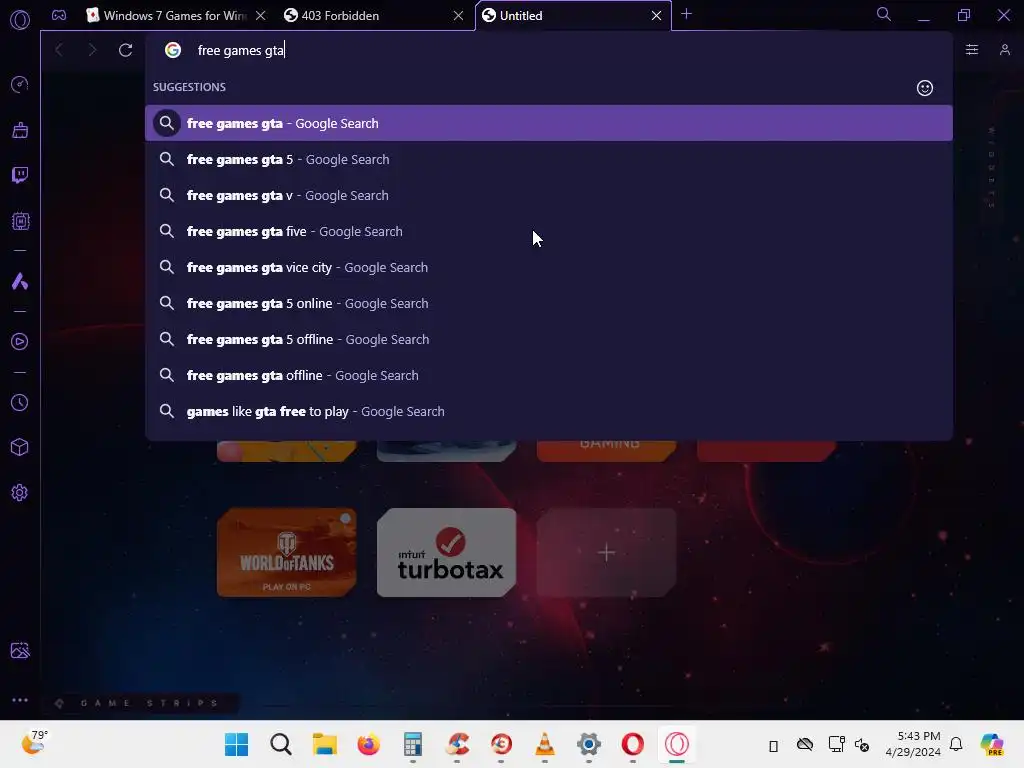Select suggestion free games gta five

tap(549, 231)
